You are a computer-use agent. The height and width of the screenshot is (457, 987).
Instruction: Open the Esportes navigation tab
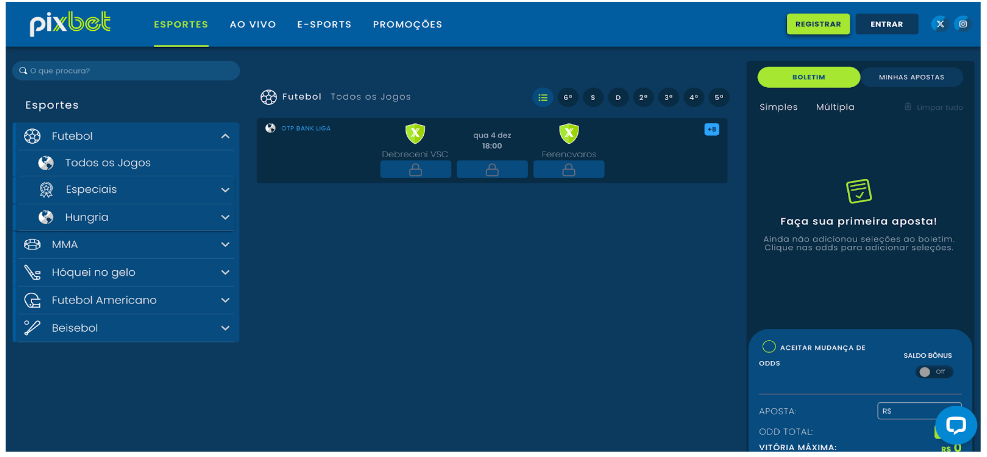[181, 25]
